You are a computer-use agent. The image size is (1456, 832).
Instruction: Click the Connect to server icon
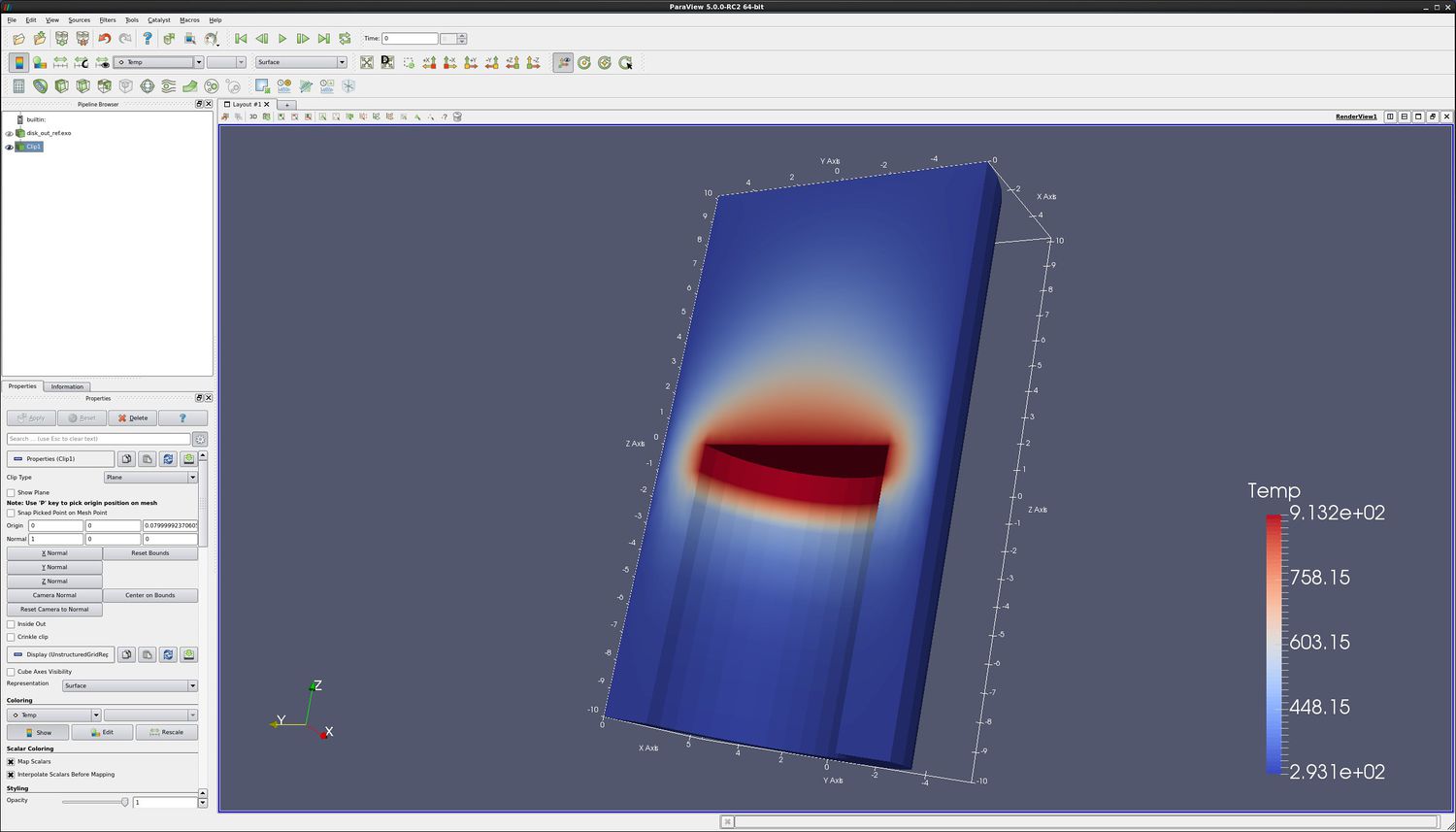61,39
